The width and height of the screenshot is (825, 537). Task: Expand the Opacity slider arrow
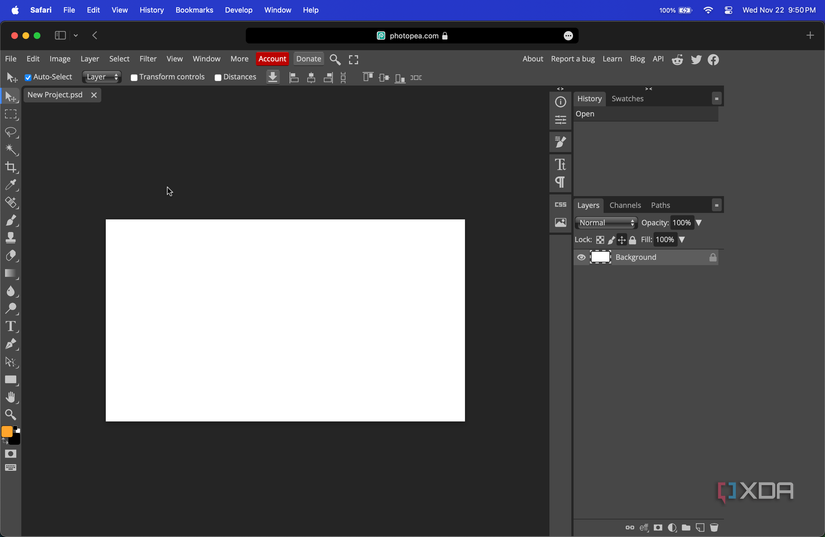(x=699, y=222)
